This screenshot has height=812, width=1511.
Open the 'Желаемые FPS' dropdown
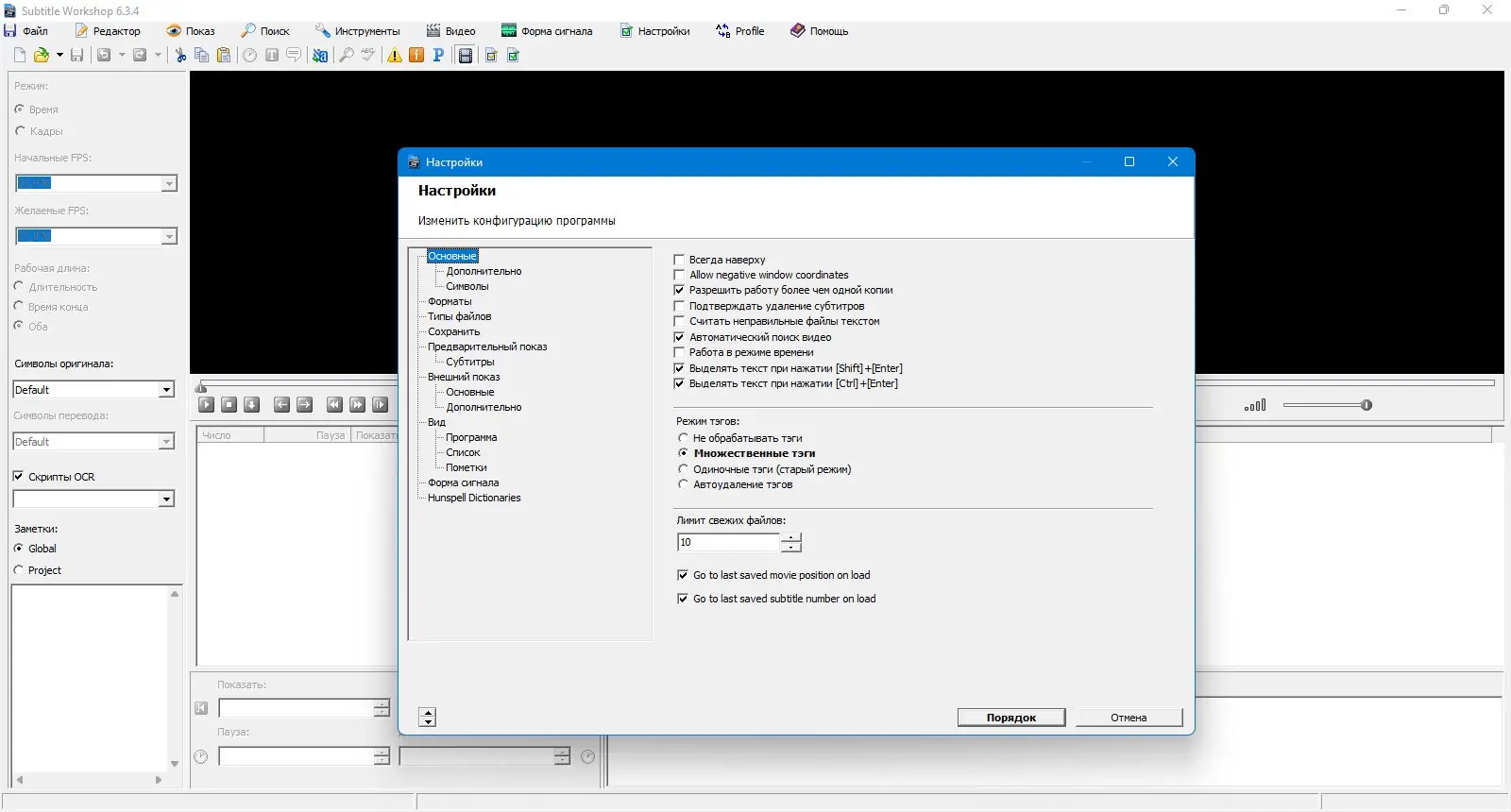tap(169, 236)
